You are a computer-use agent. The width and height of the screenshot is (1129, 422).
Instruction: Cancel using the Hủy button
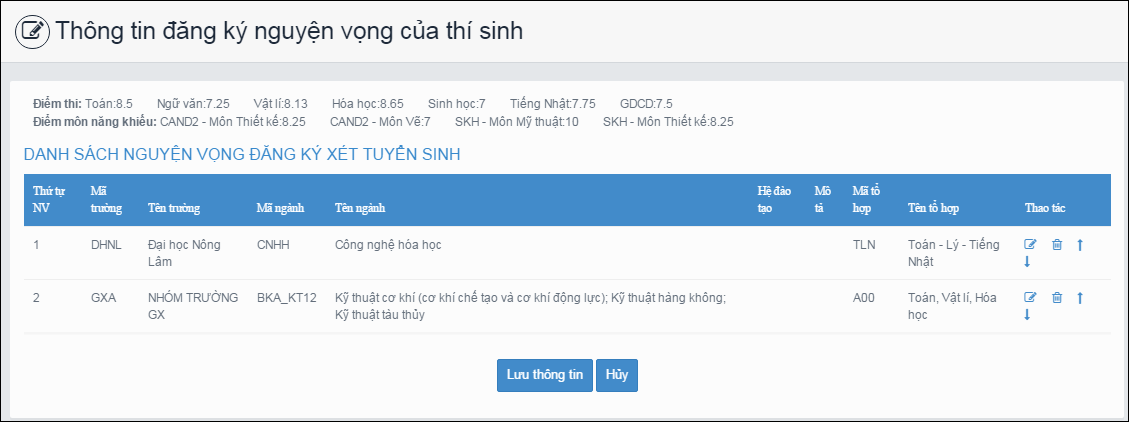617,375
